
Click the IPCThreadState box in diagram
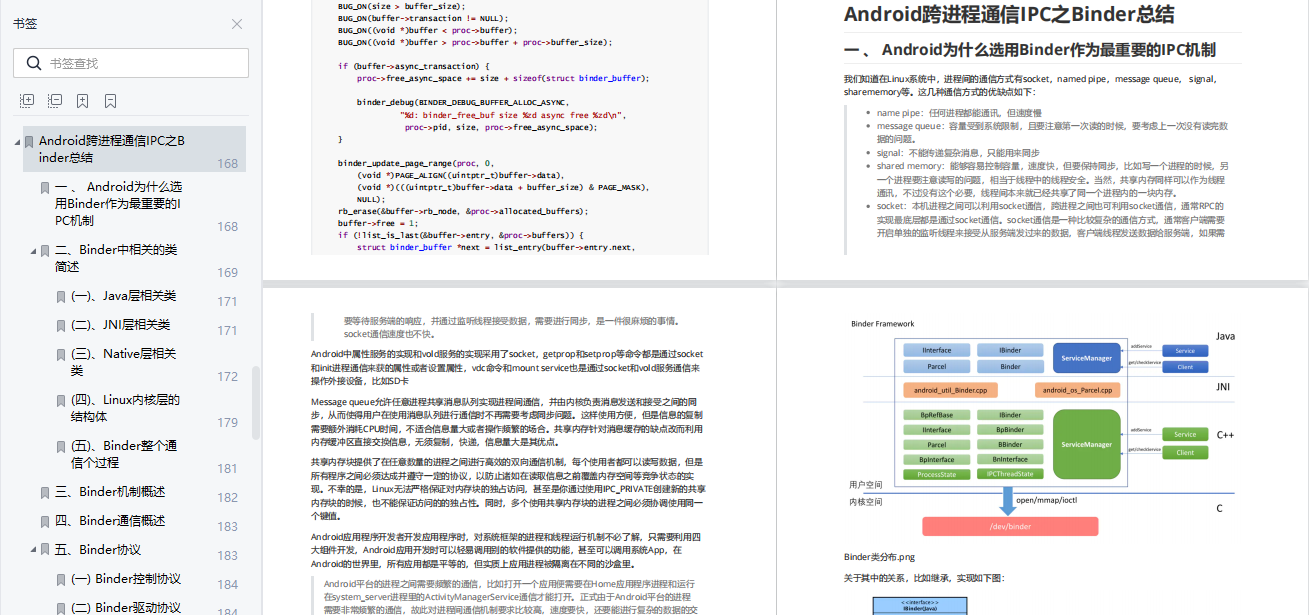tap(1009, 474)
